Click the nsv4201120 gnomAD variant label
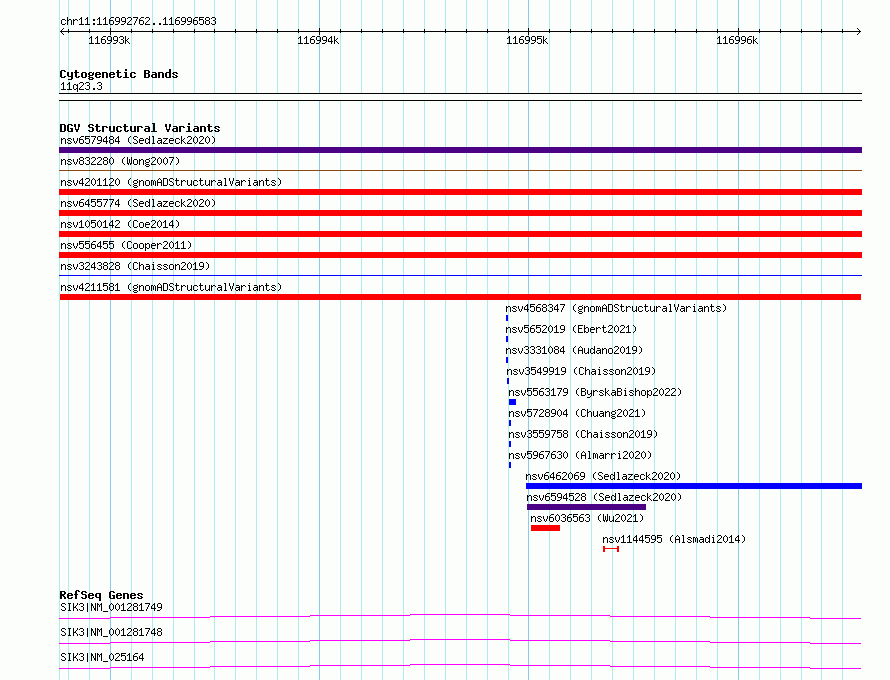890x680 pixels. click(171, 182)
